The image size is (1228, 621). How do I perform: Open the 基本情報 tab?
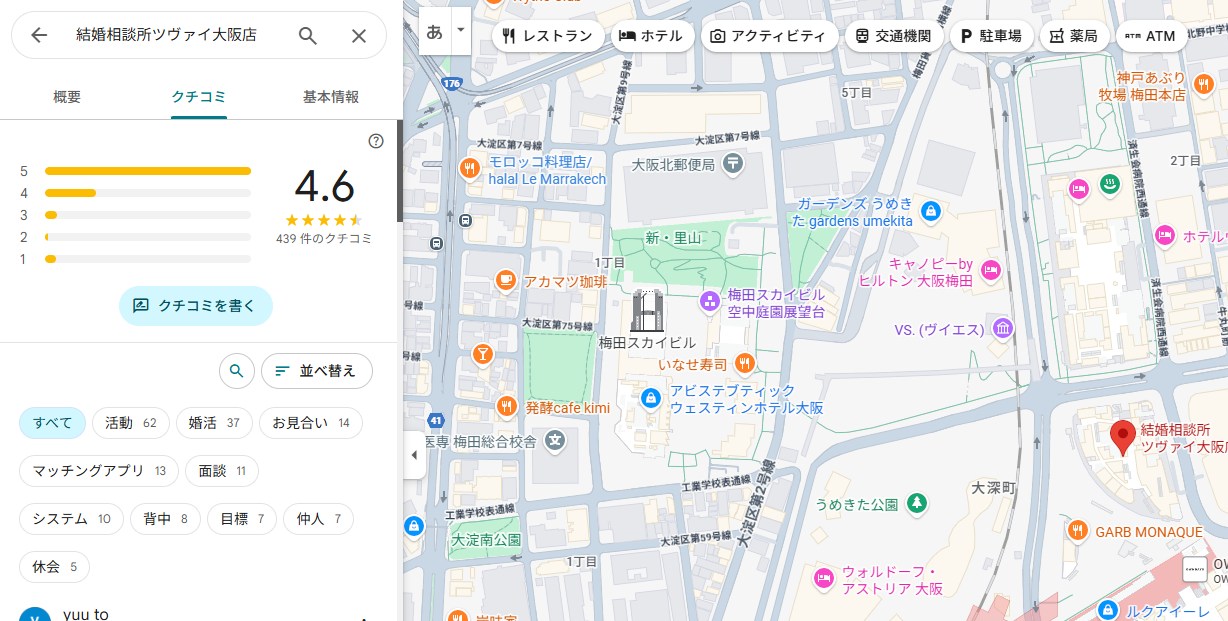click(x=330, y=97)
